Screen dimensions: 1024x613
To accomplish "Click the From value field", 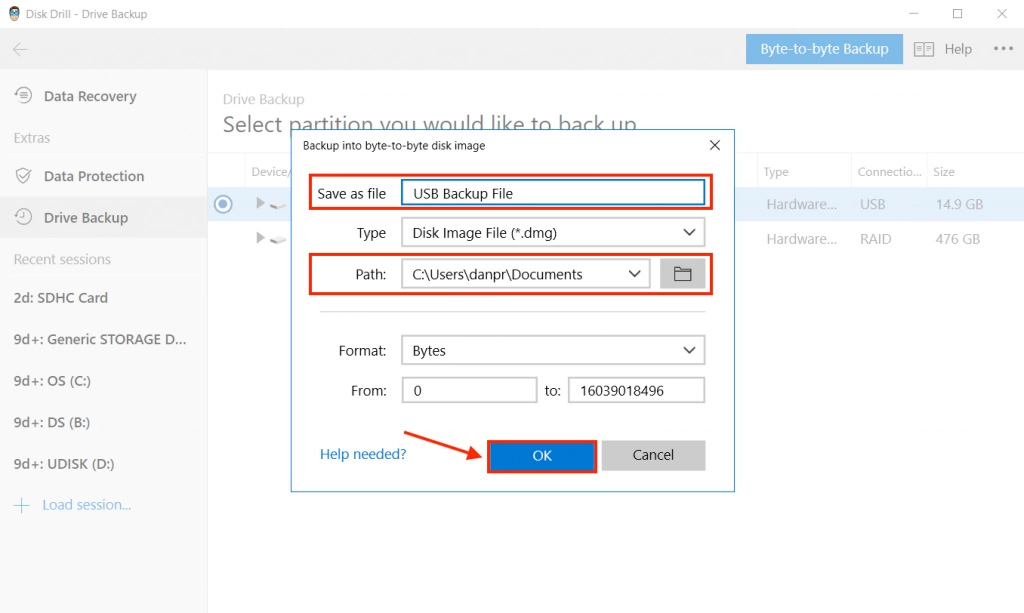I will 469,390.
